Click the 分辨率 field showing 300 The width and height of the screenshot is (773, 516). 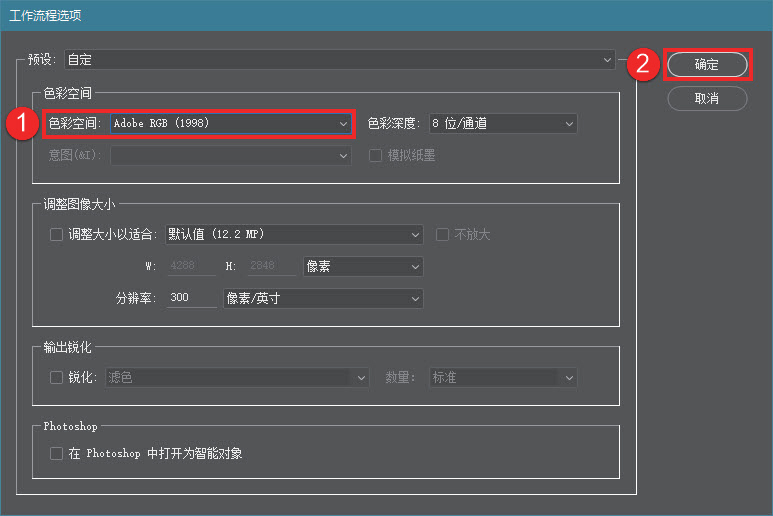(192, 298)
